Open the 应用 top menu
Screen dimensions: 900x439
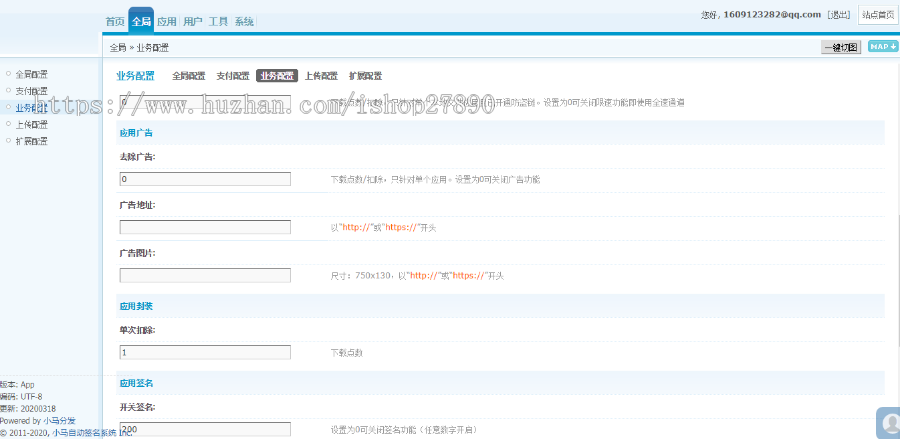point(167,21)
